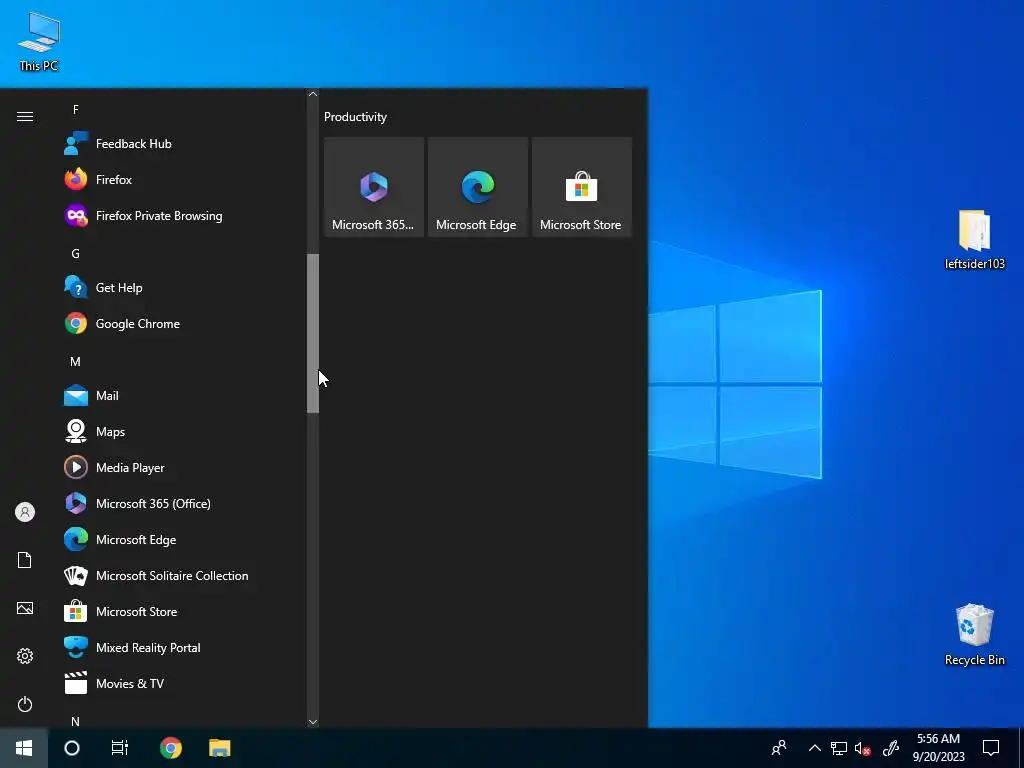Open File Explorer from the taskbar
The height and width of the screenshot is (768, 1024).
click(220, 748)
